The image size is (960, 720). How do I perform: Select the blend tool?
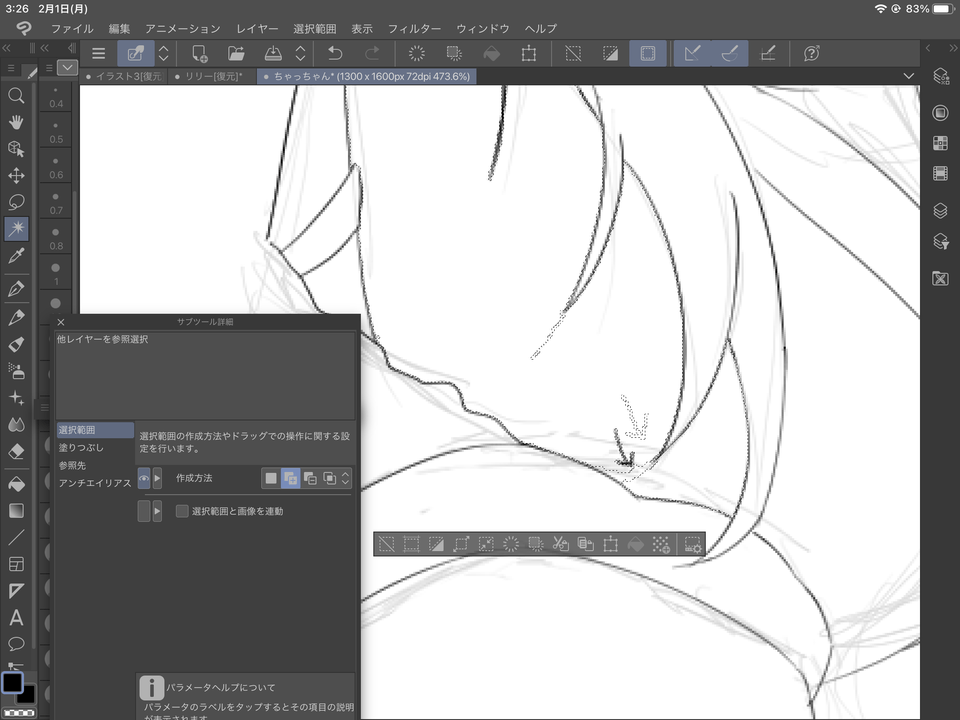(17, 425)
